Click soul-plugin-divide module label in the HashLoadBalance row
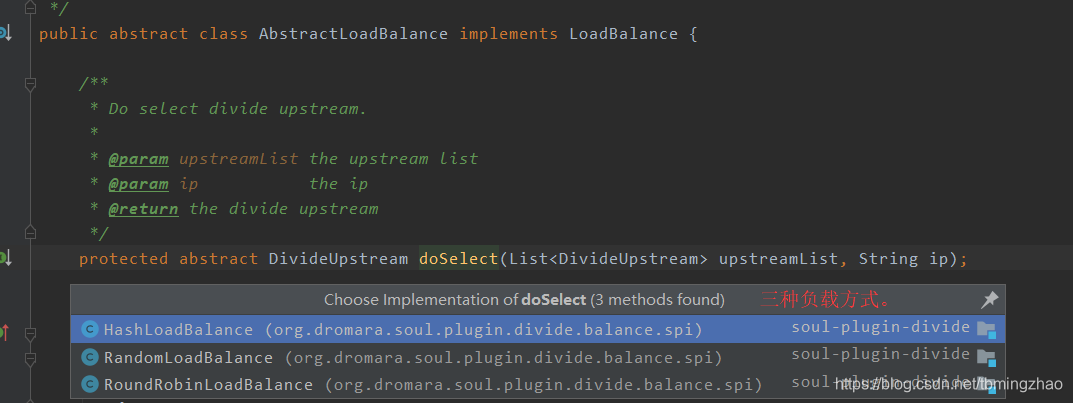Image resolution: width=1073 pixels, height=403 pixels. pyautogui.click(x=881, y=327)
